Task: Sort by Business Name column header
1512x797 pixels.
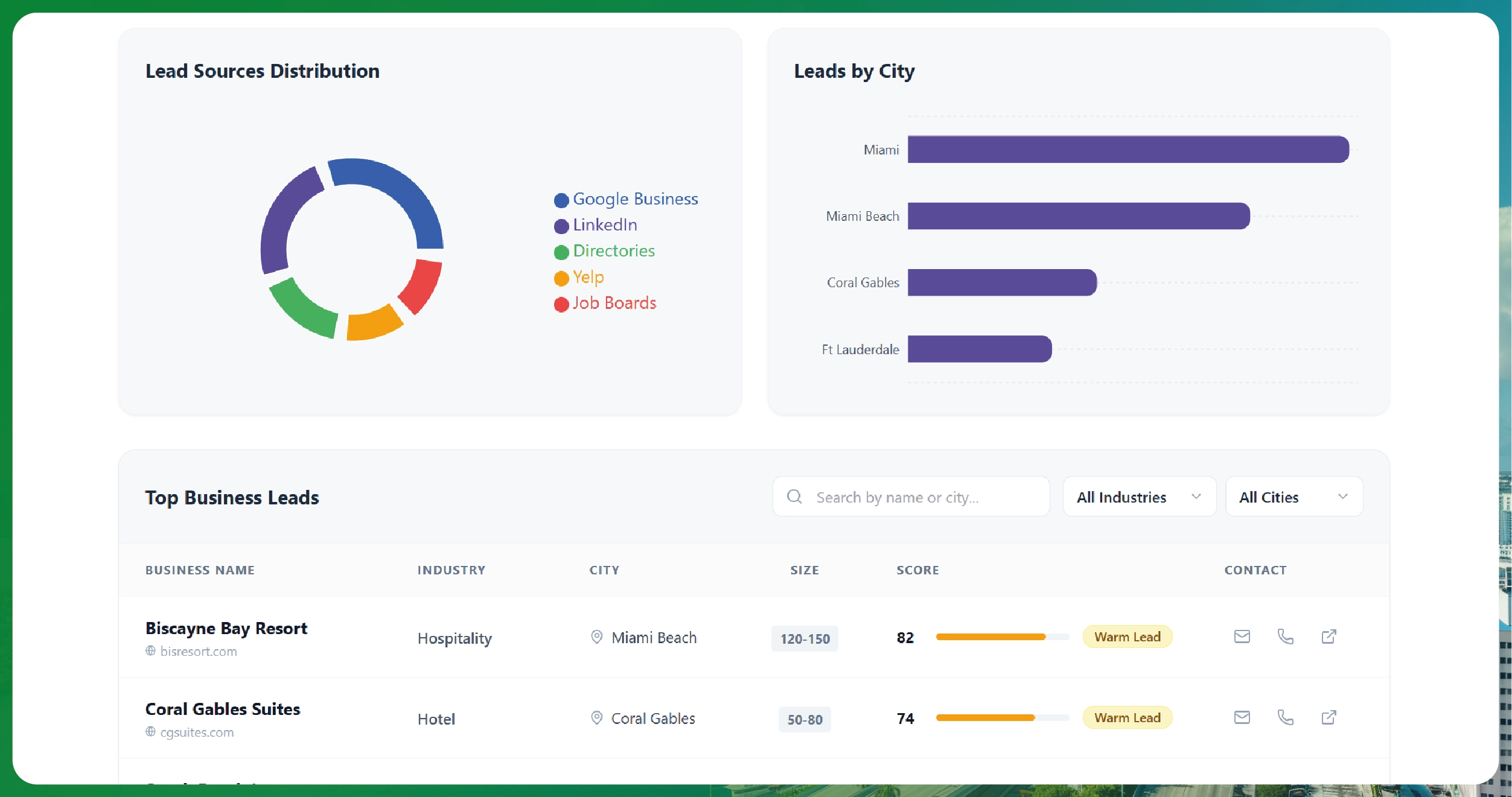Action: [x=200, y=570]
